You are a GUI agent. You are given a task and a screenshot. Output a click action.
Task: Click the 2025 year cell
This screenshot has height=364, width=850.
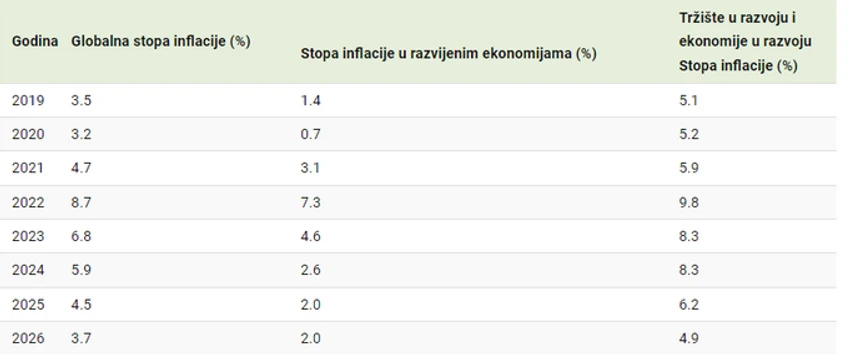click(x=28, y=304)
